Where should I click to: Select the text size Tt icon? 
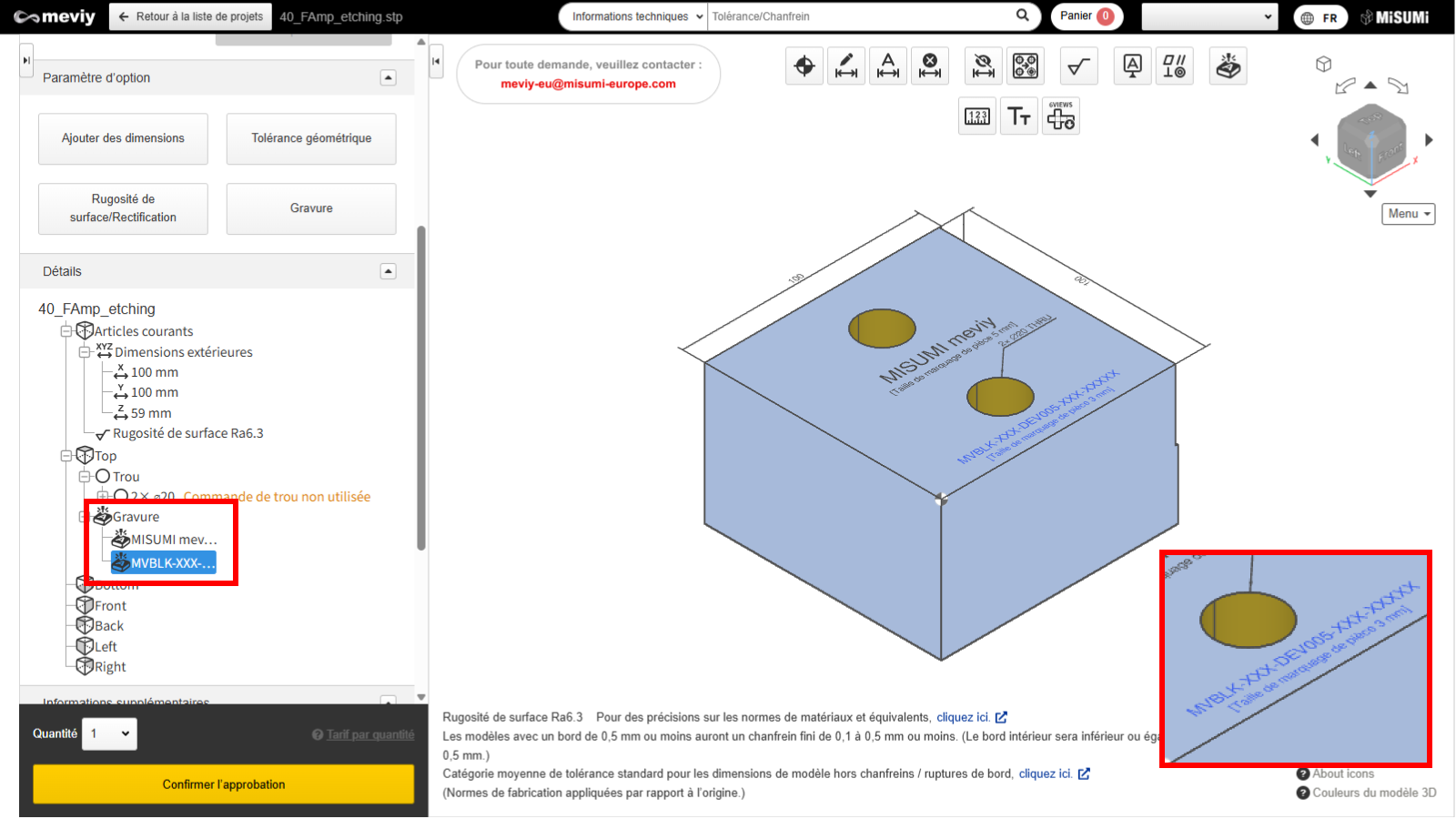pyautogui.click(x=1018, y=116)
